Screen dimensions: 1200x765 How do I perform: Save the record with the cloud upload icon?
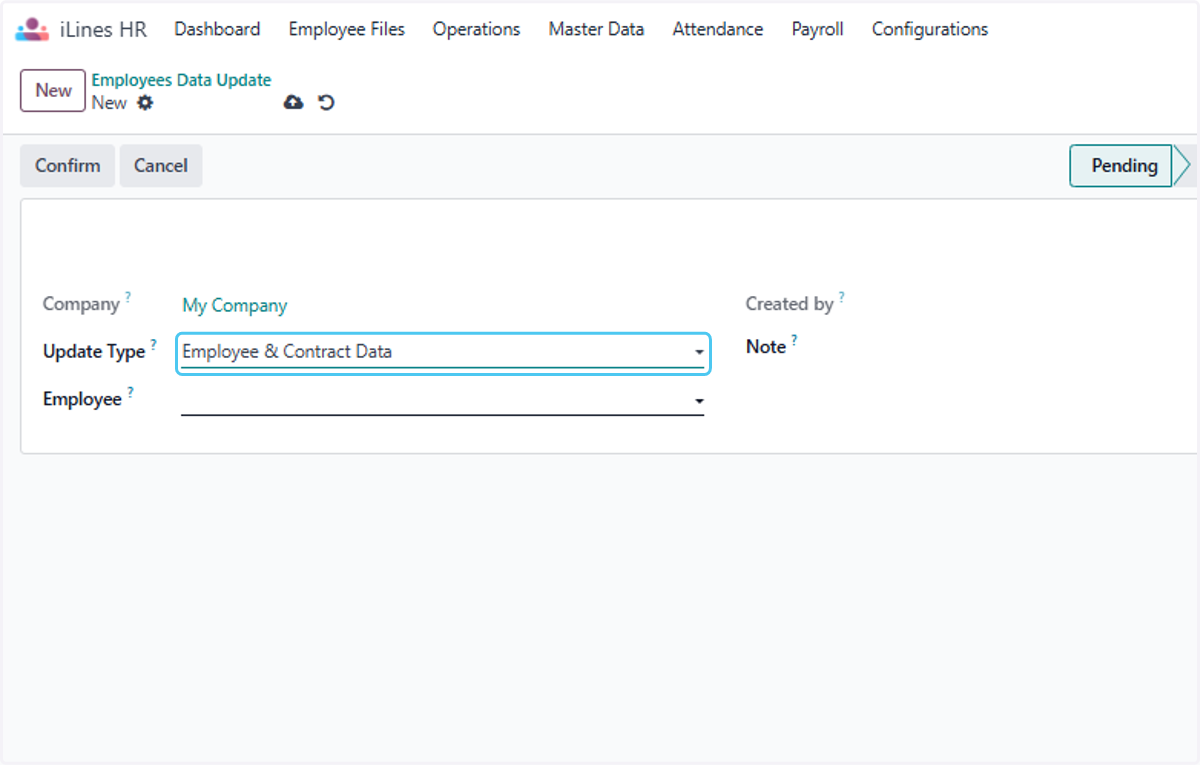point(293,102)
